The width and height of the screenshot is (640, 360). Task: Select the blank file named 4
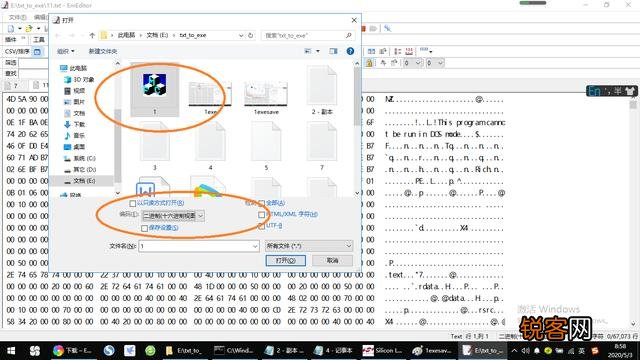pyautogui.click(x=210, y=146)
